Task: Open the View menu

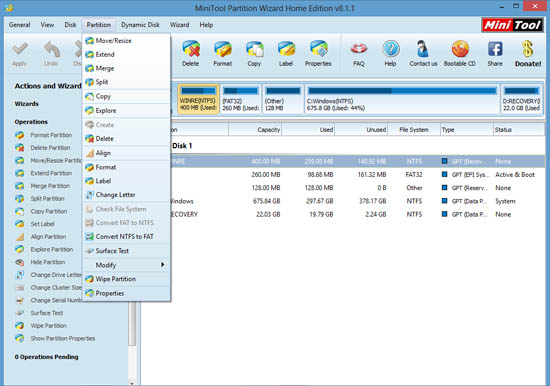Action: [47, 25]
